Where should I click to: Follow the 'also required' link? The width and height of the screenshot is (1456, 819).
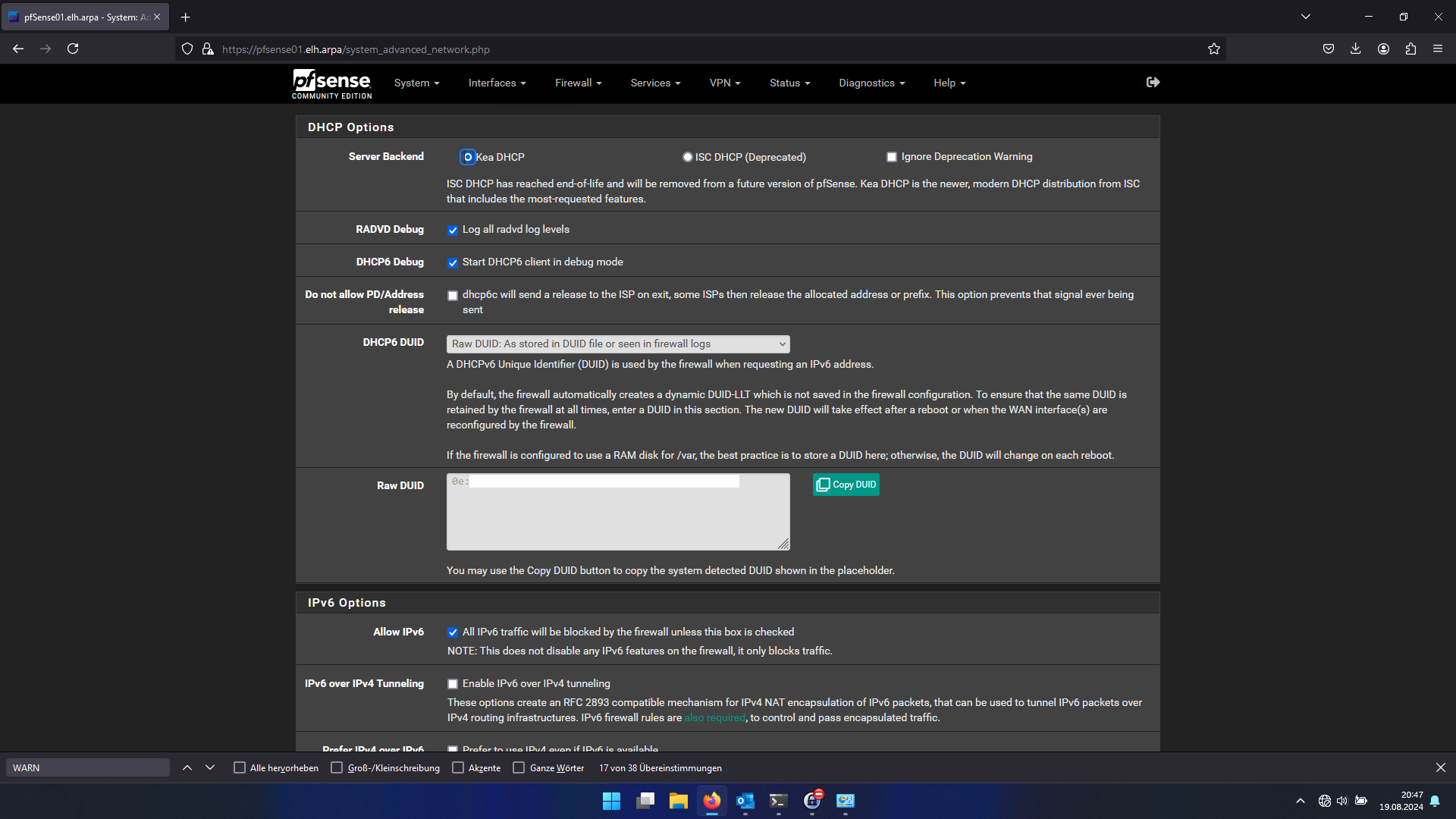coord(714,717)
